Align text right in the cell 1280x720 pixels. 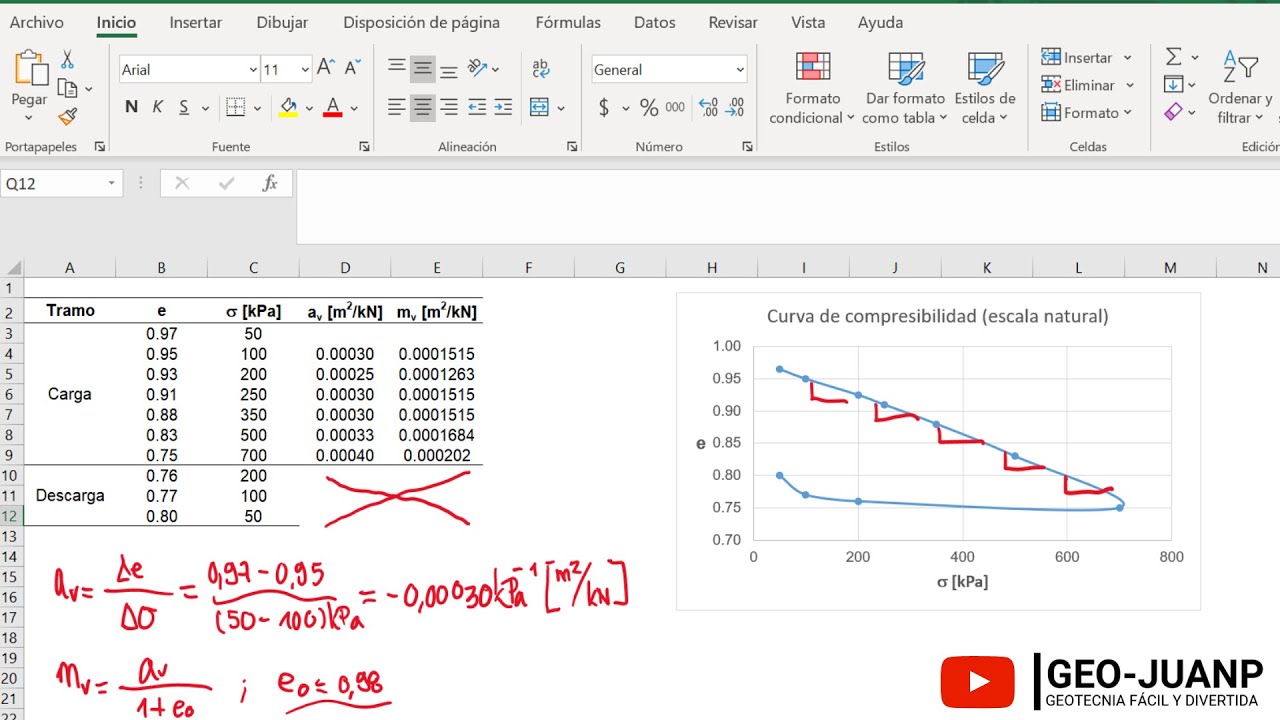[449, 107]
